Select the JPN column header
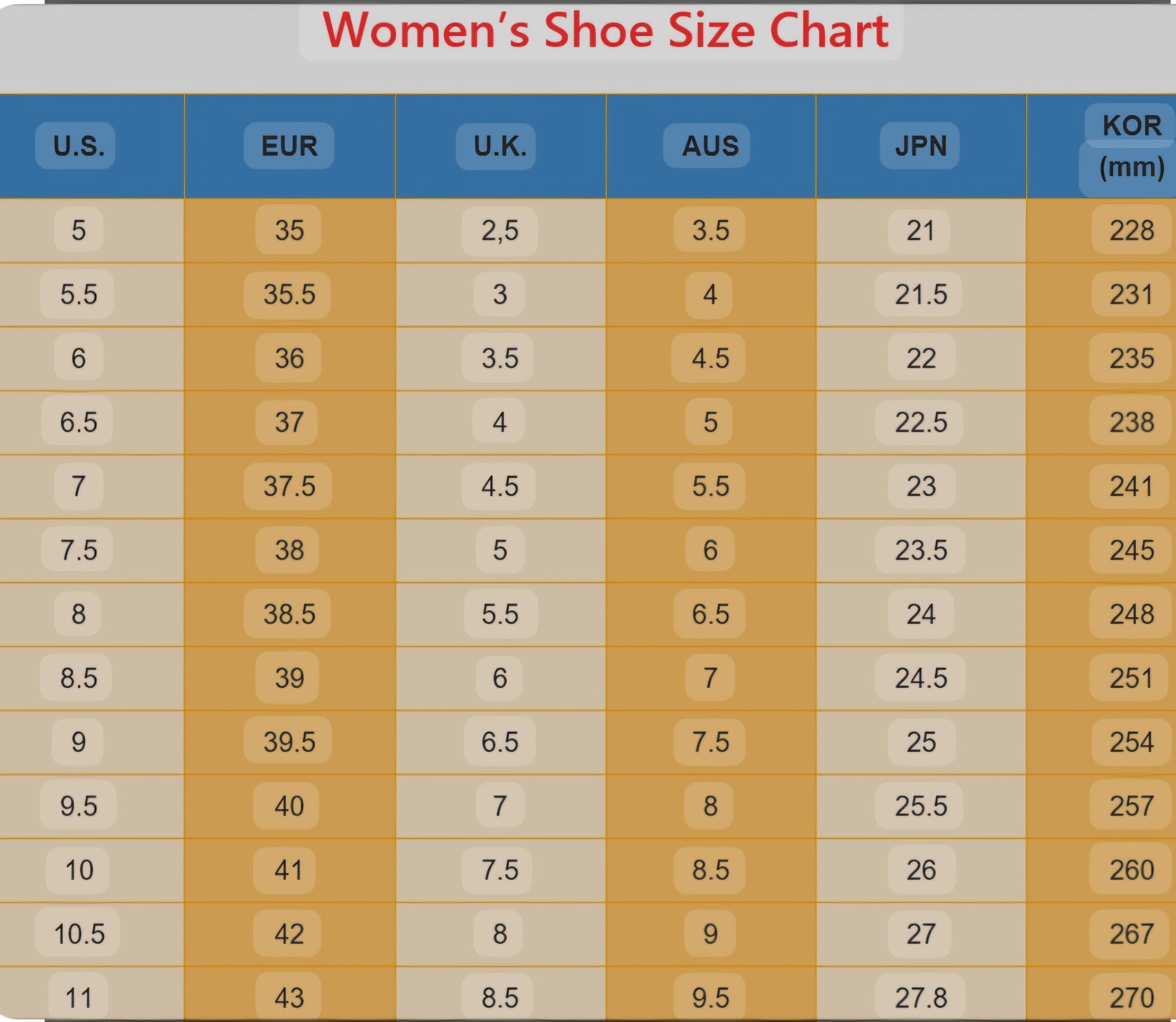Viewport: 1176px width, 1022px height. pyautogui.click(x=920, y=146)
